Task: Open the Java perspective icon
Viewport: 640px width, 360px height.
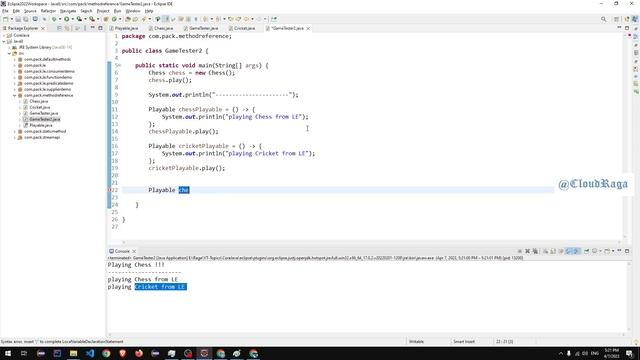Action: [635, 19]
